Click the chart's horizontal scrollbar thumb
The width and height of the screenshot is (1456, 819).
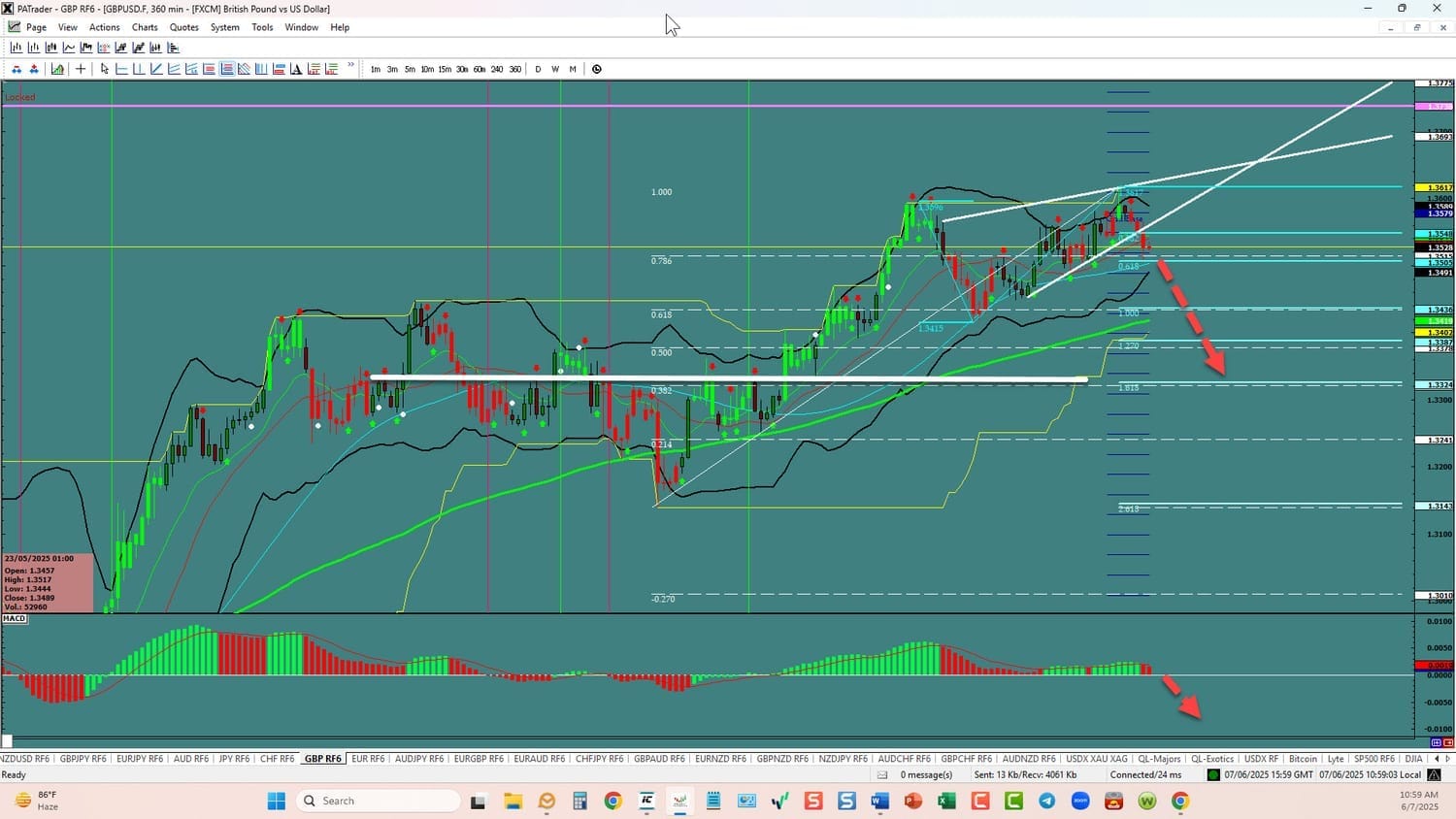[x=8, y=741]
